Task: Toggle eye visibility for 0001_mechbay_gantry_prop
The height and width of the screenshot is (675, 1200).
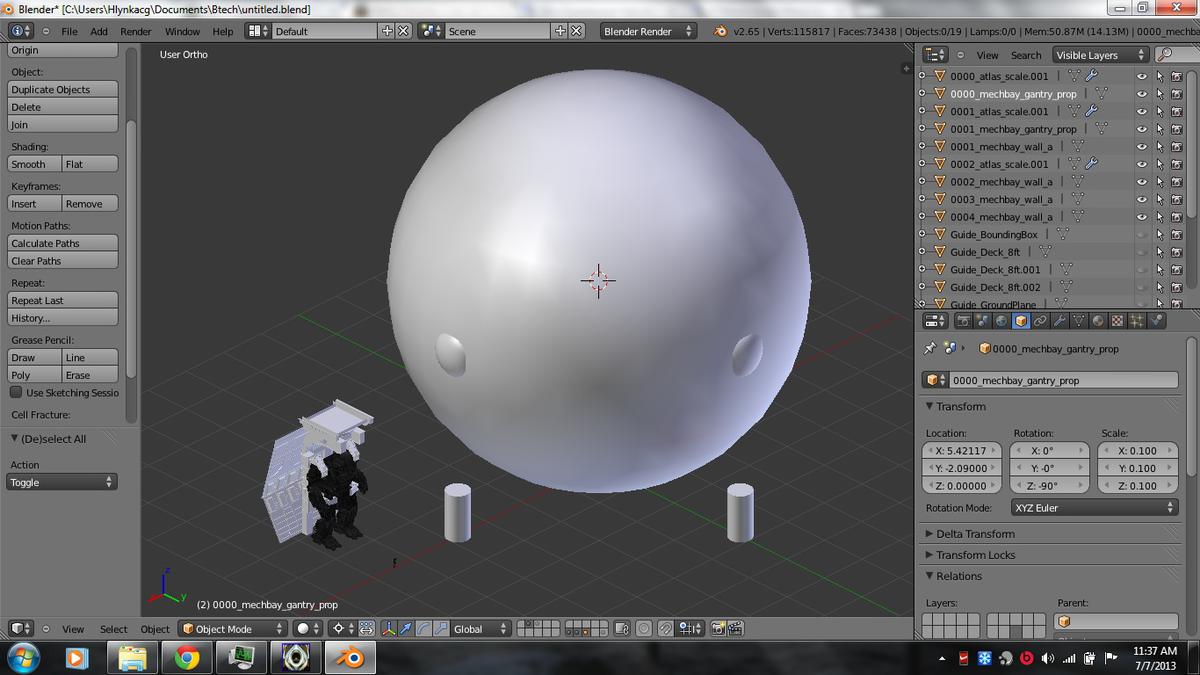Action: click(x=1141, y=129)
